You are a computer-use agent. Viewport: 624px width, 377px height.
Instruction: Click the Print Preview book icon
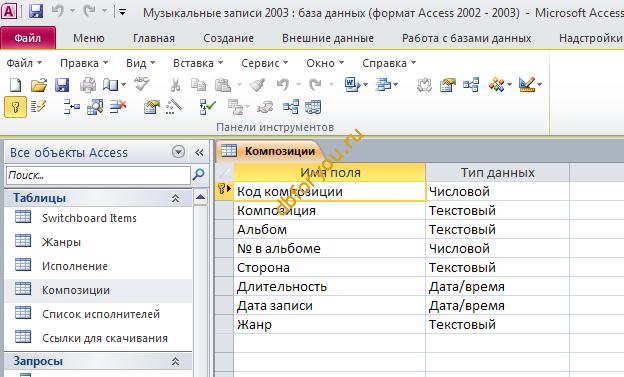(111, 85)
